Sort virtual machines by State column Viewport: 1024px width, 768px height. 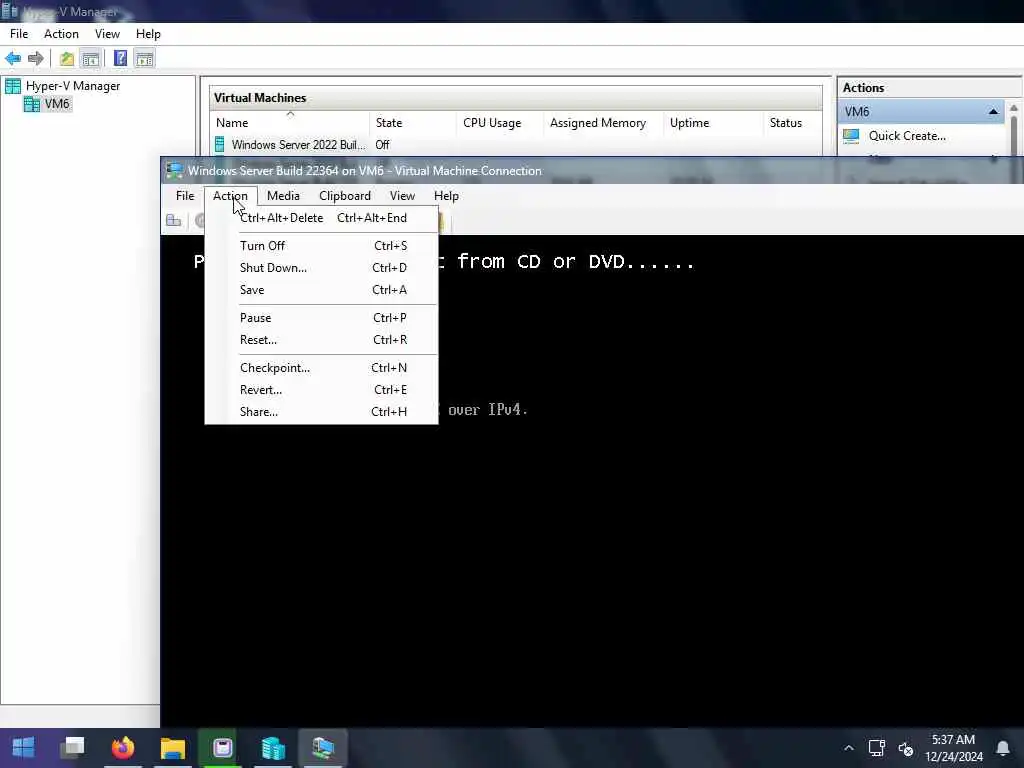coord(413,123)
